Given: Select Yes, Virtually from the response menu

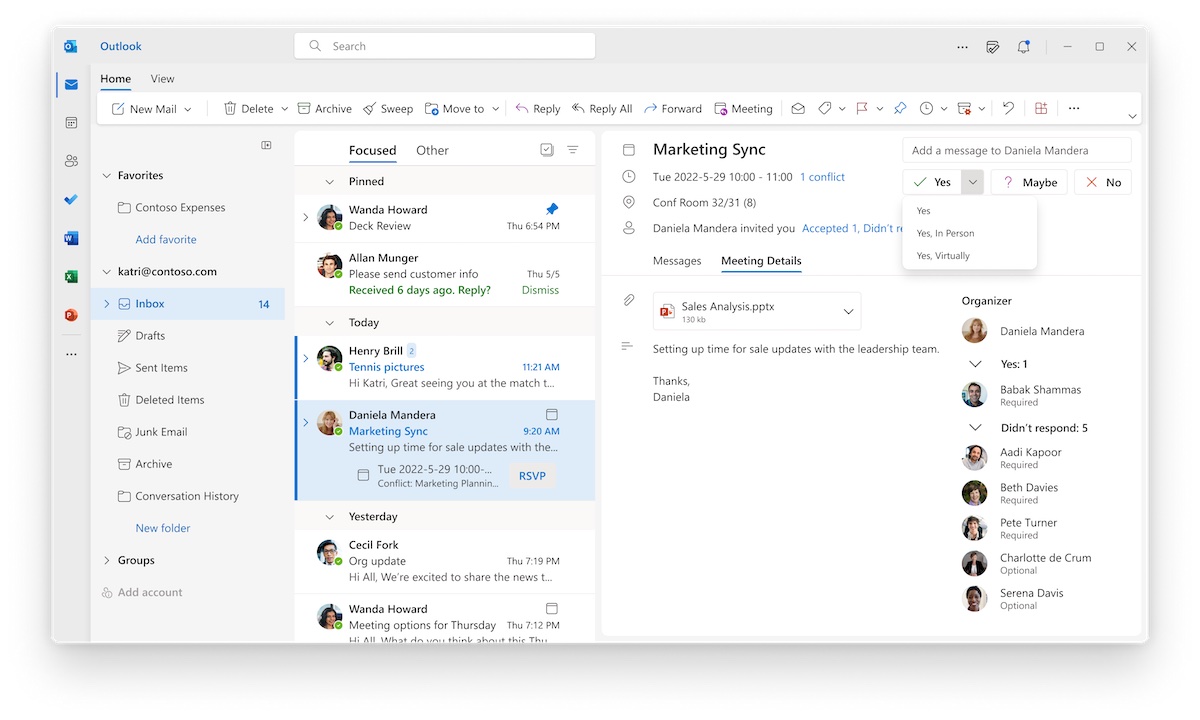Looking at the screenshot, I should point(946,255).
